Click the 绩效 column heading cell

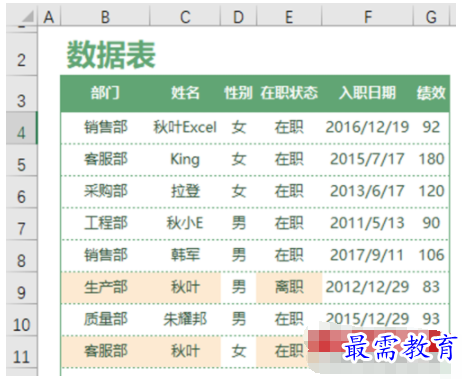pyautogui.click(x=431, y=93)
